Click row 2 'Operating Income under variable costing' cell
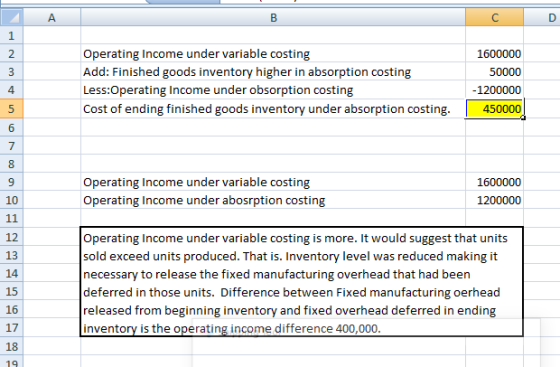560x367 pixels. 273,54
